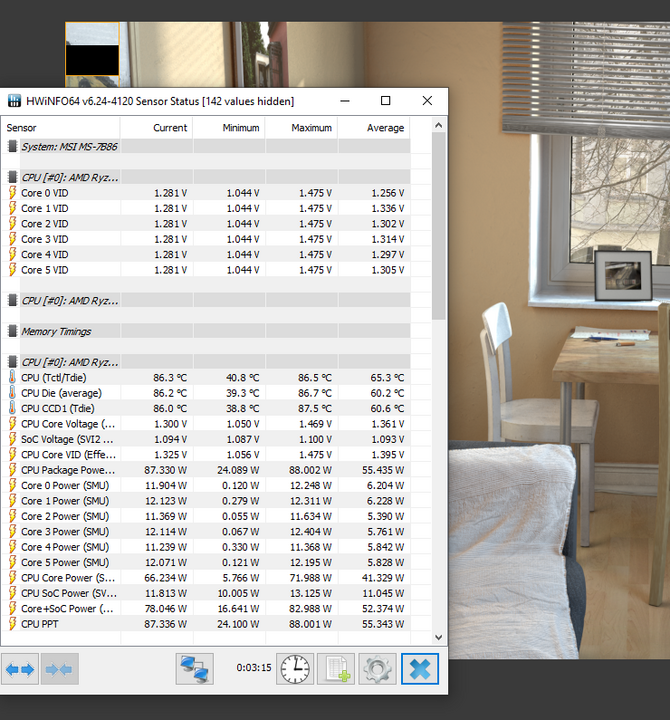Open sensor settings gear button
Viewport: 670px width, 720px height.
(x=377, y=669)
